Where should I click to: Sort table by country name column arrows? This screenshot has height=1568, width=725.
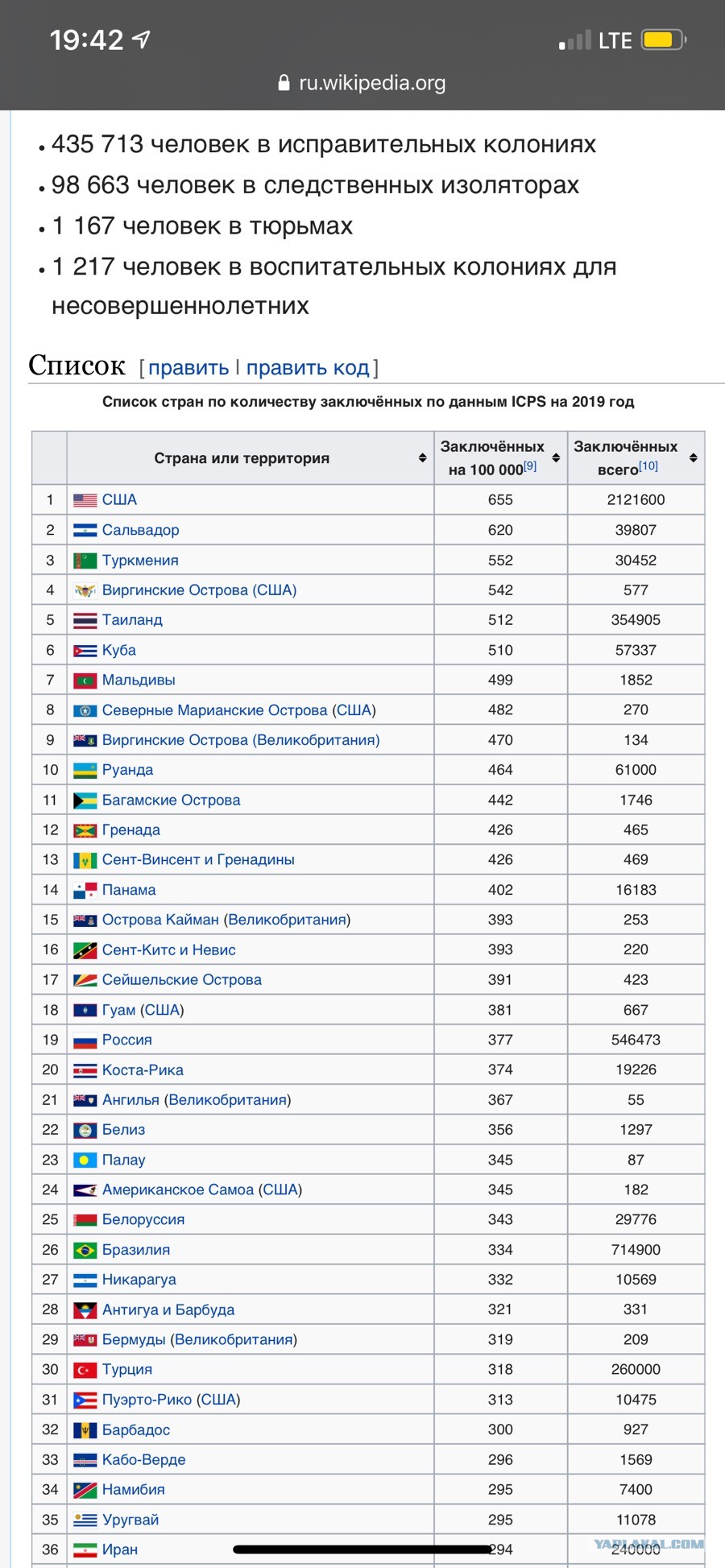click(x=422, y=457)
